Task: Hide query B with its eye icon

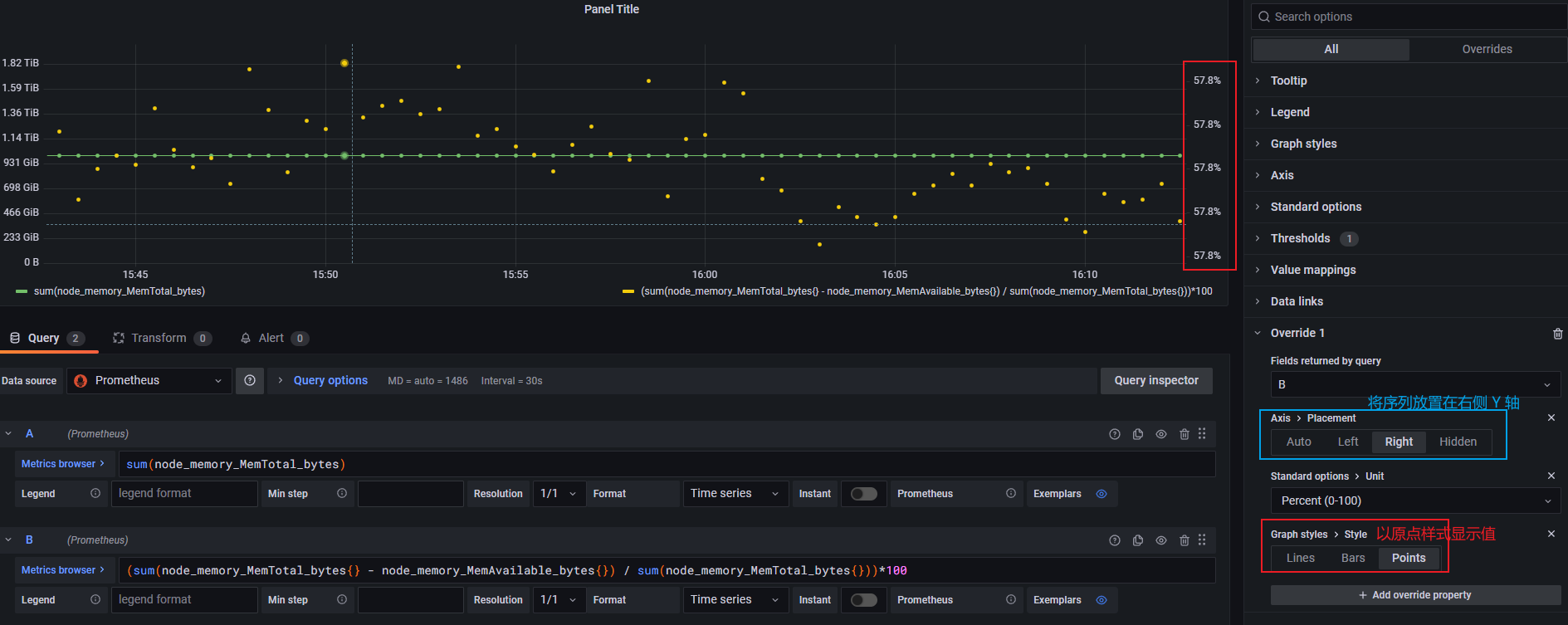Action: tap(1160, 540)
